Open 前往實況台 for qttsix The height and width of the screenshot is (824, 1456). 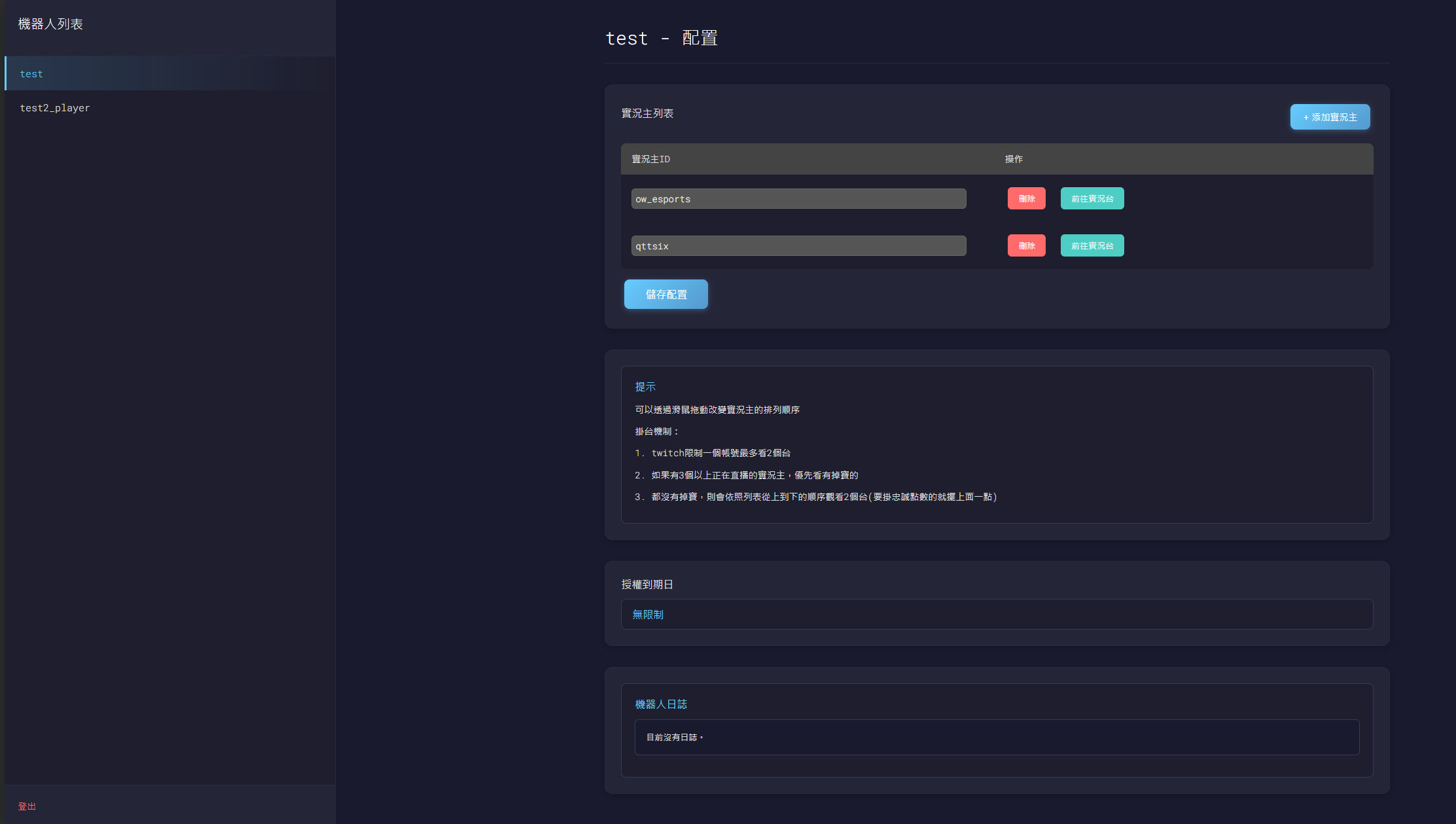pos(1092,245)
